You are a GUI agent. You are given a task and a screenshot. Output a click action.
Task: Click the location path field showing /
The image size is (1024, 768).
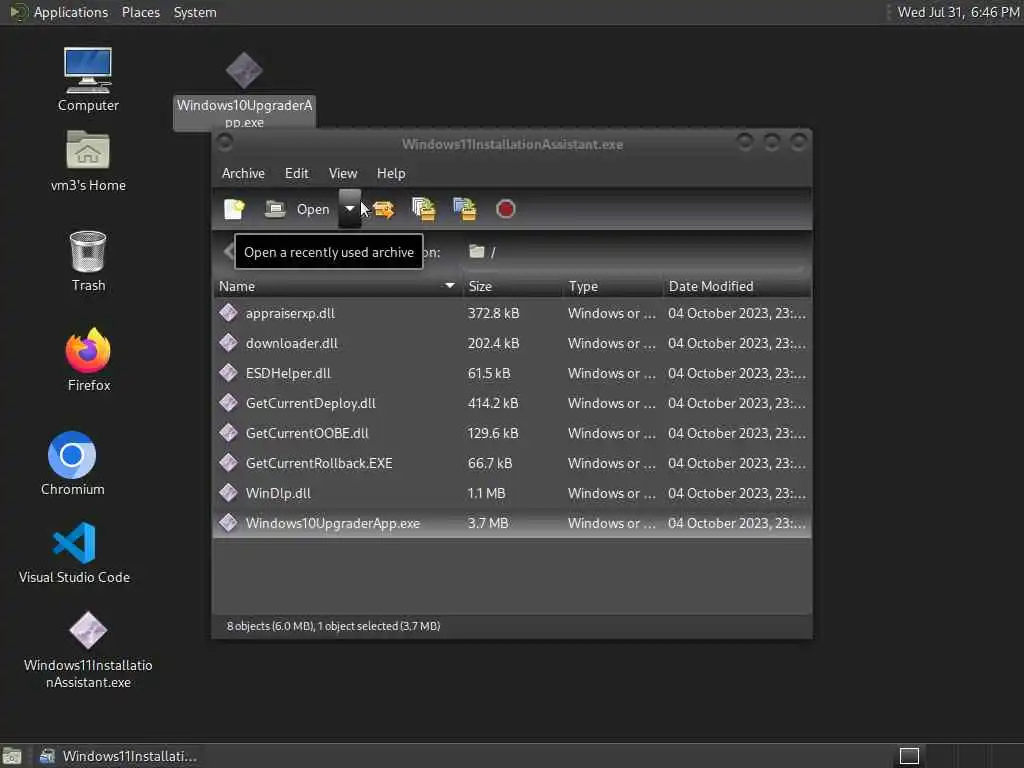pyautogui.click(x=633, y=252)
